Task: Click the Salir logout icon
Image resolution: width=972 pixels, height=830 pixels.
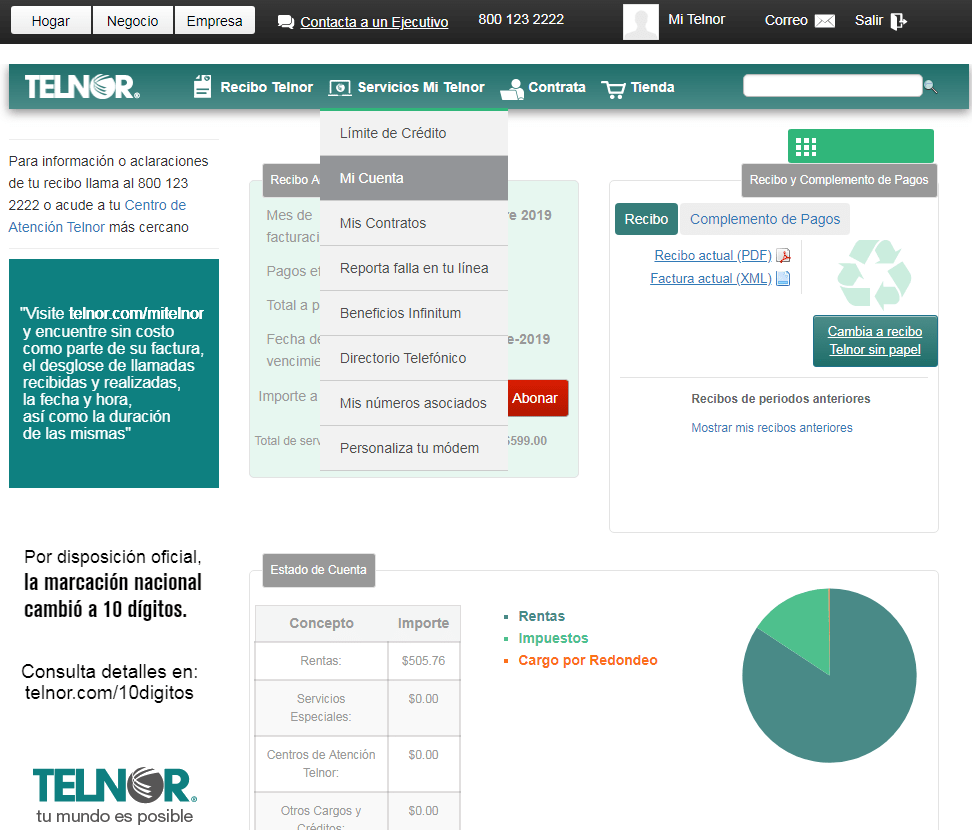Action: 898,21
